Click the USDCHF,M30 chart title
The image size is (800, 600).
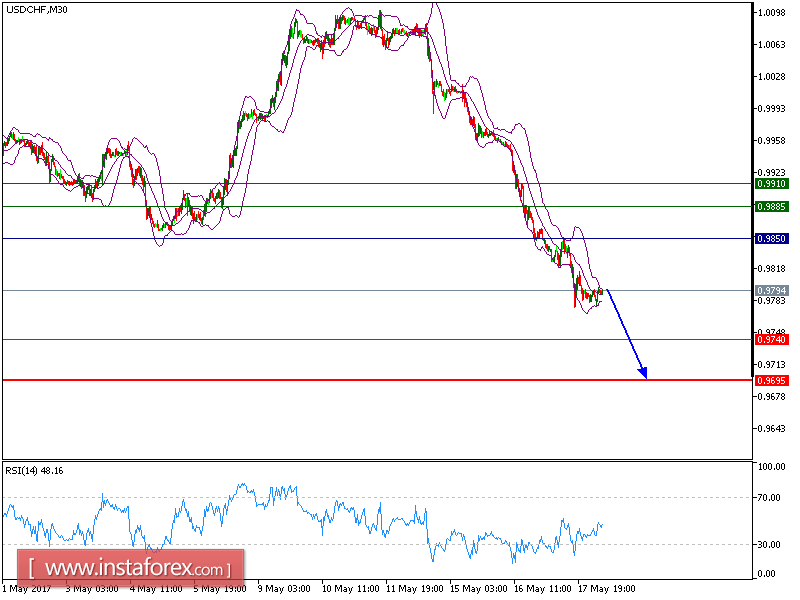[36, 9]
